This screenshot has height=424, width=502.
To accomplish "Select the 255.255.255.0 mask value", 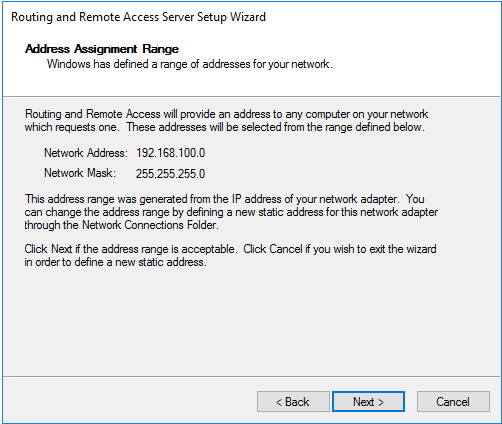I will (170, 174).
